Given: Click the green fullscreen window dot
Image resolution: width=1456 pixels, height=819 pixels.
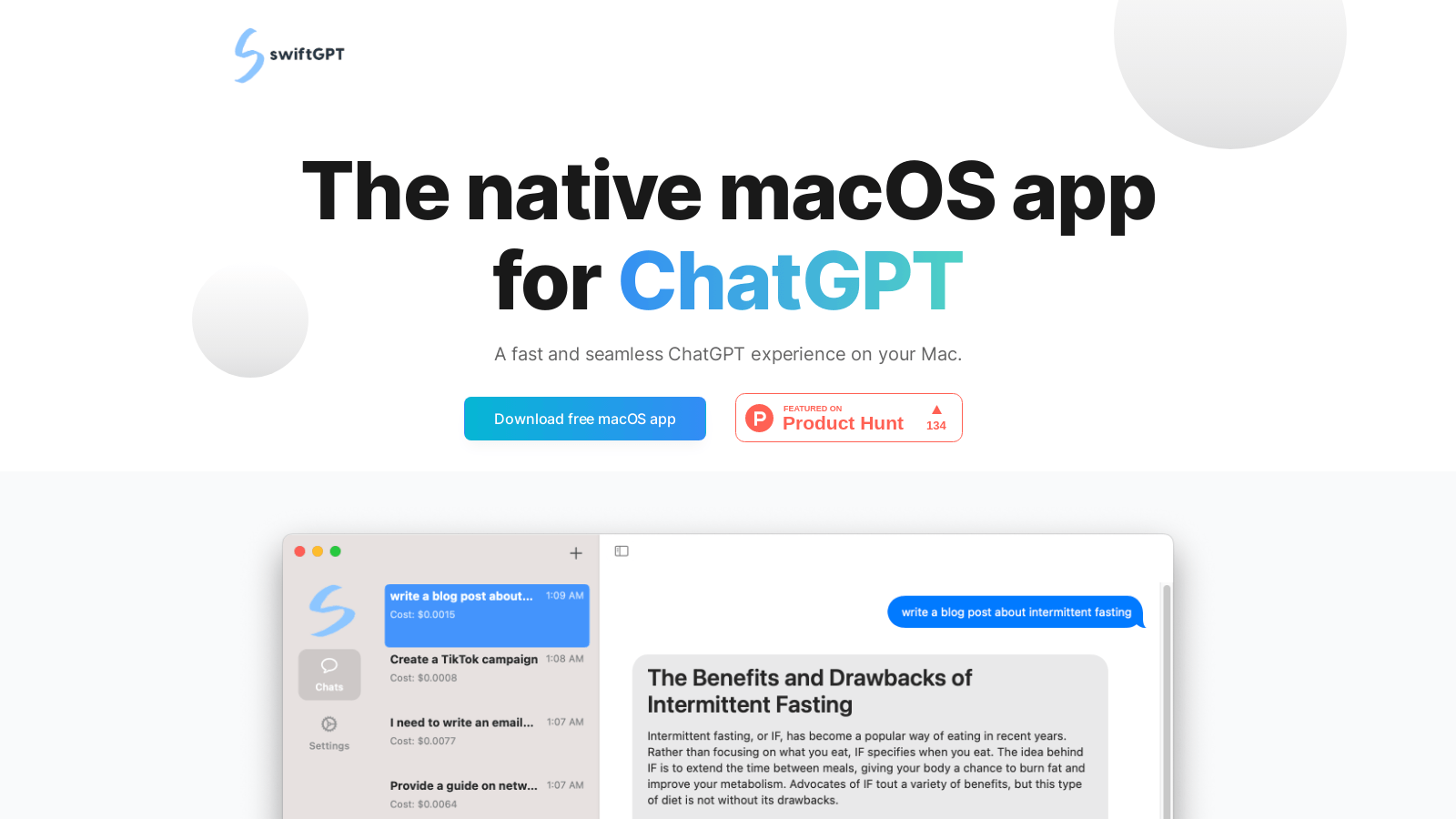Looking at the screenshot, I should [x=336, y=551].
